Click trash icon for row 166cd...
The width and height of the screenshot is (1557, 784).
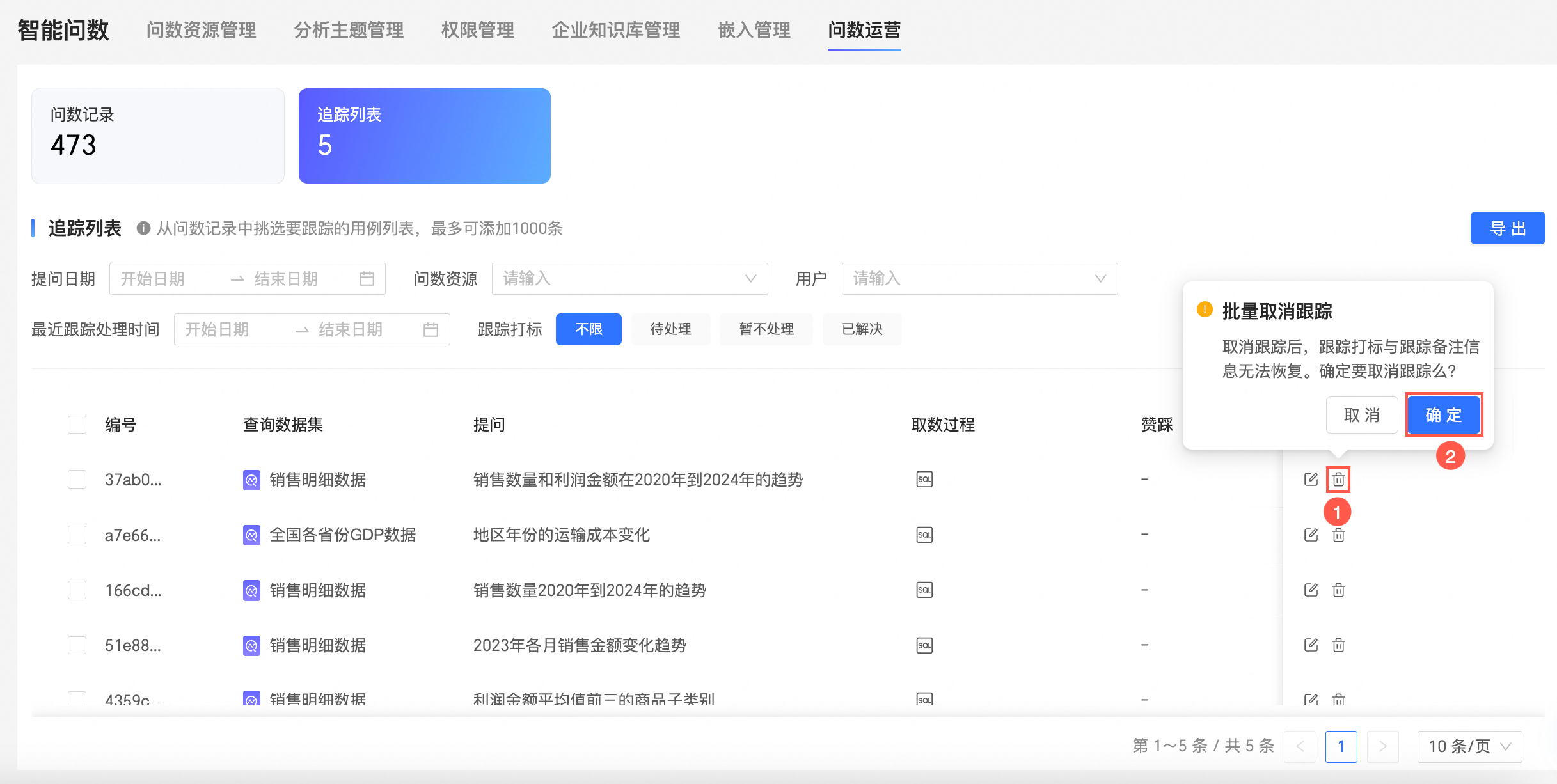[x=1338, y=590]
